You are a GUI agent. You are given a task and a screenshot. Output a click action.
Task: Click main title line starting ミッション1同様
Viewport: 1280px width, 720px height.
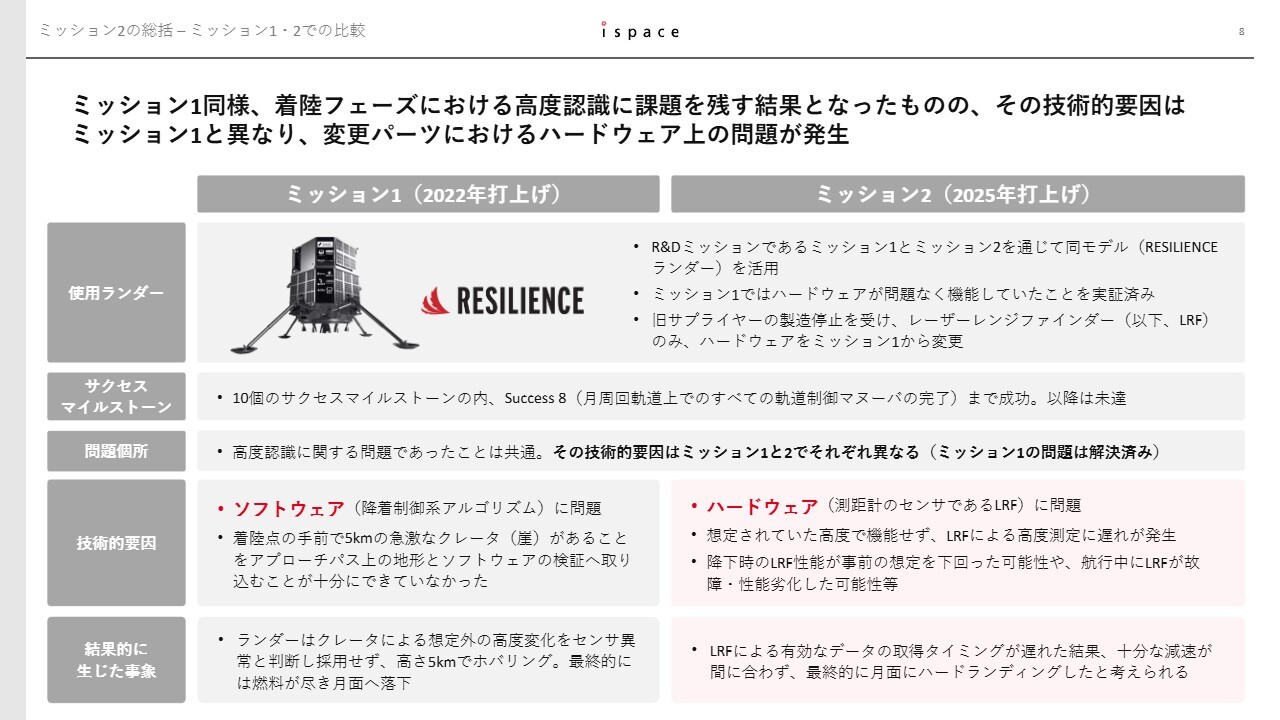pyautogui.click(x=629, y=105)
